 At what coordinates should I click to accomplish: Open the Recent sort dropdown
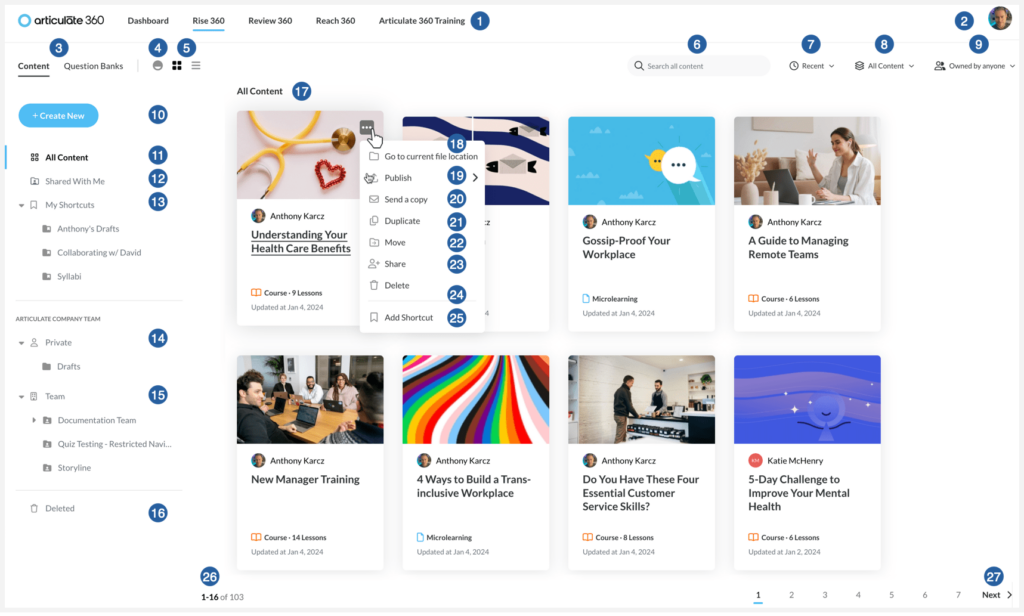pos(811,66)
